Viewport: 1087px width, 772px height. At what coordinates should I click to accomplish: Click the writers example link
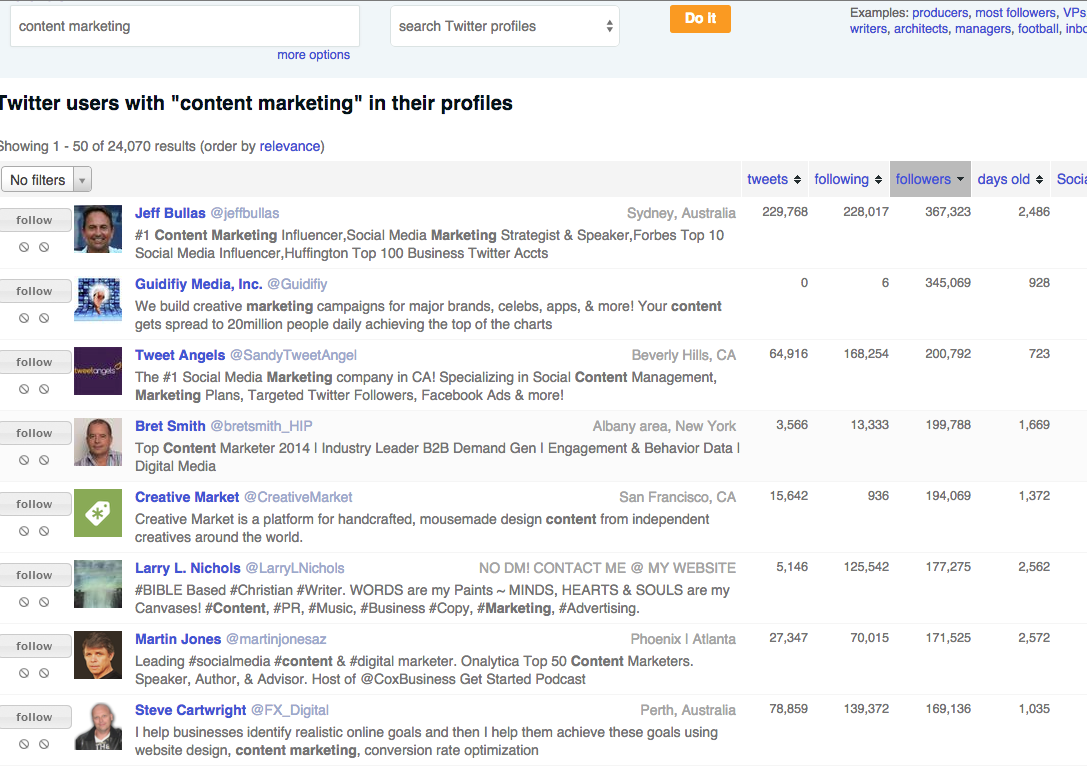pos(868,29)
